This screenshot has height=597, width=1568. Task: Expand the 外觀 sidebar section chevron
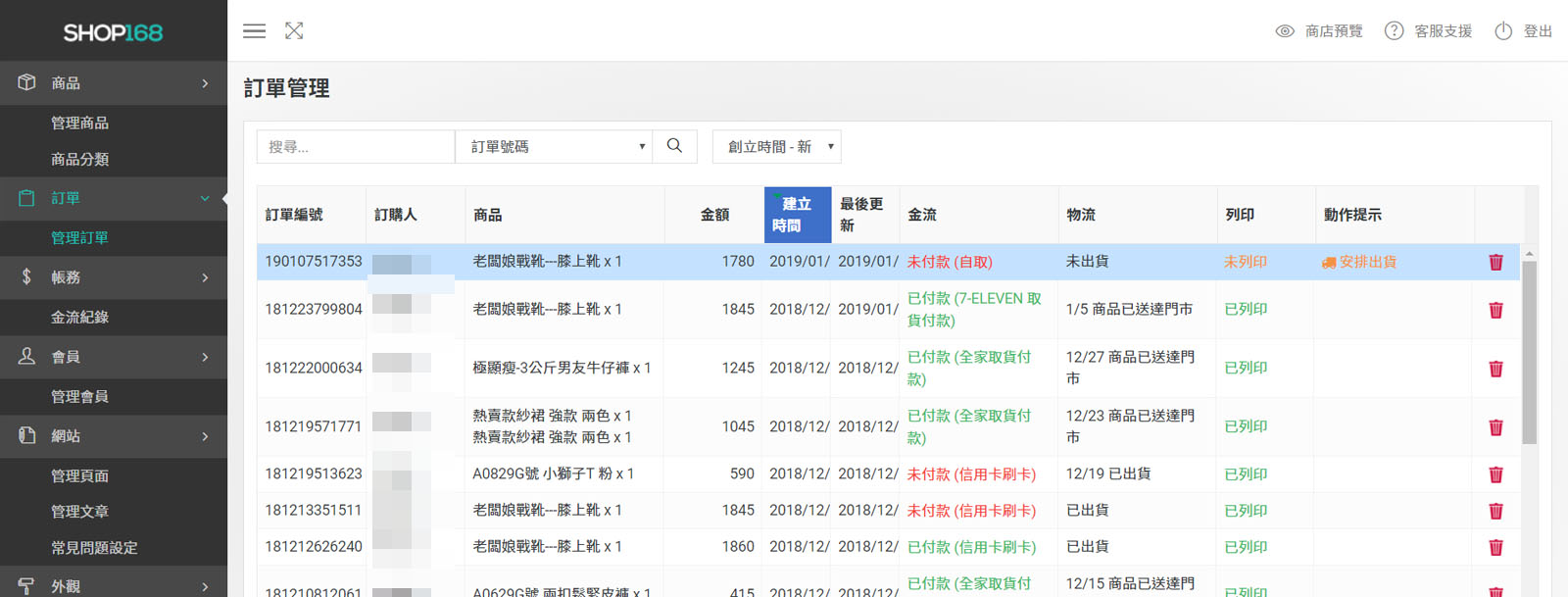coord(205,586)
